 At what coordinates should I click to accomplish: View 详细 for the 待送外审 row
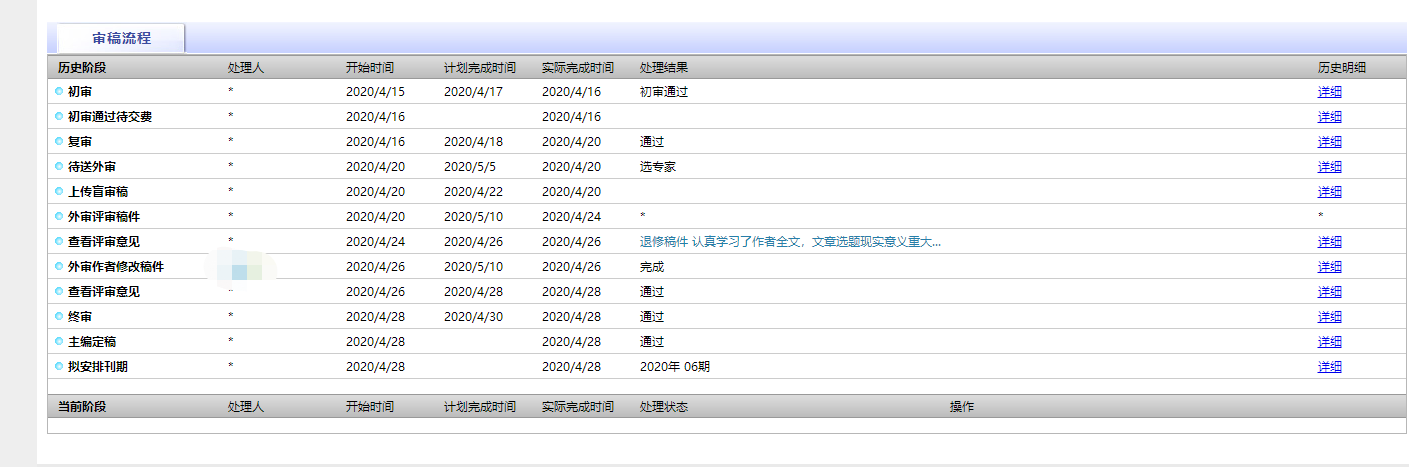[1329, 167]
